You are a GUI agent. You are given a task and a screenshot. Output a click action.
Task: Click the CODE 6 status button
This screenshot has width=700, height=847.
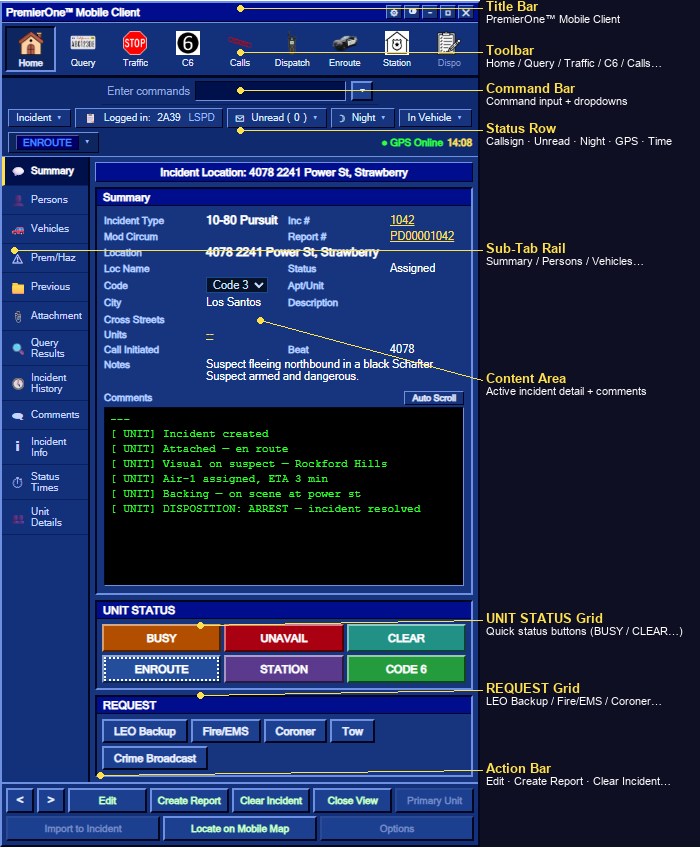coord(406,669)
